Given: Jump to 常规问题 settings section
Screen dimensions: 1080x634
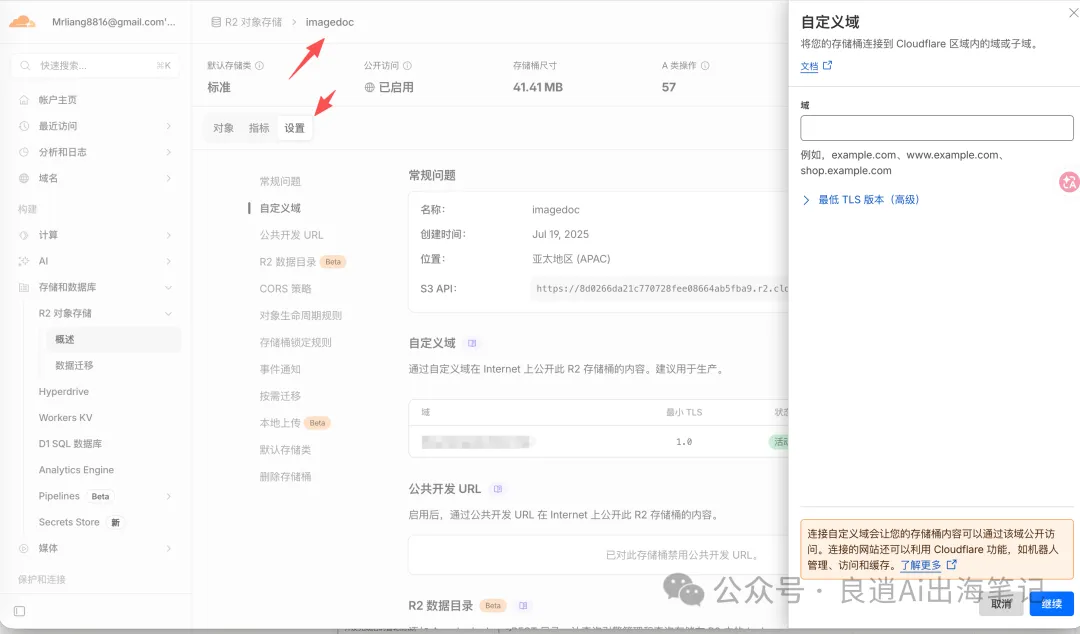Looking at the screenshot, I should click(x=280, y=181).
